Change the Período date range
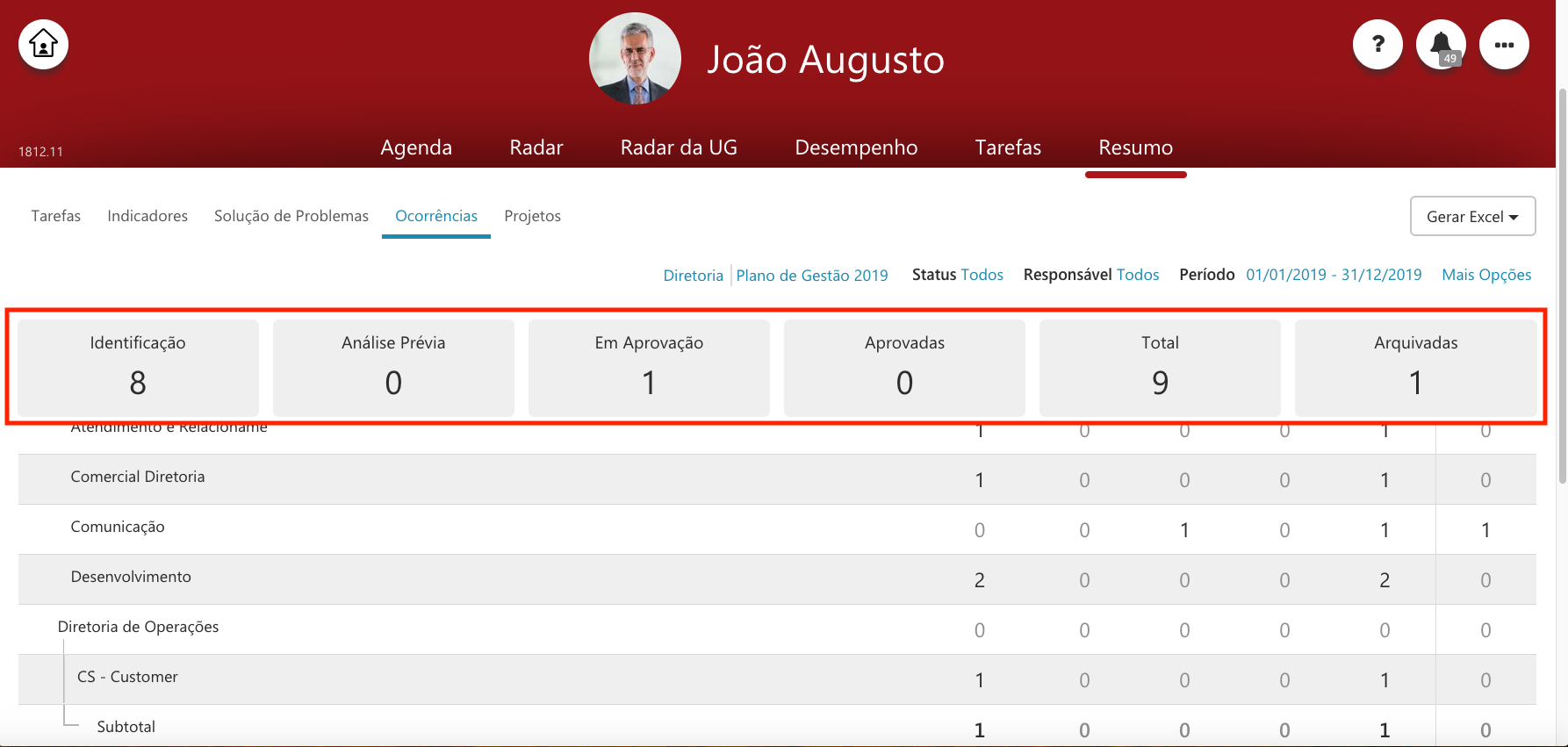The height and width of the screenshot is (747, 1568). [x=1334, y=275]
